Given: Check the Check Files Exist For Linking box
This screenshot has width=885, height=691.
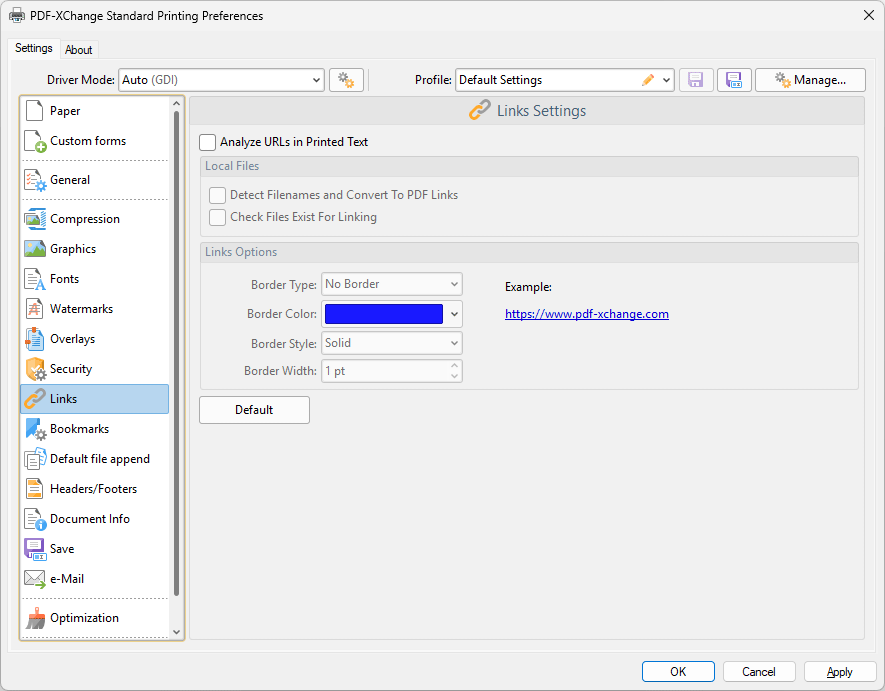Looking at the screenshot, I should pos(217,217).
